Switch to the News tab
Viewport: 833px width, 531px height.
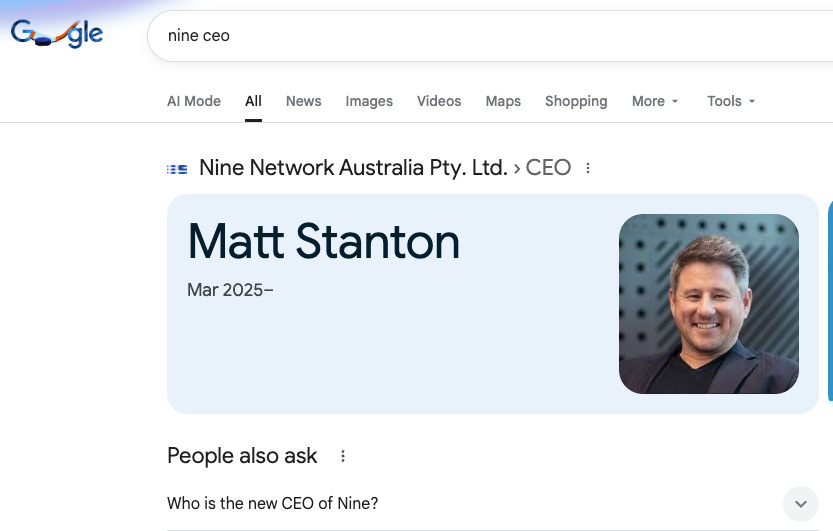click(303, 101)
